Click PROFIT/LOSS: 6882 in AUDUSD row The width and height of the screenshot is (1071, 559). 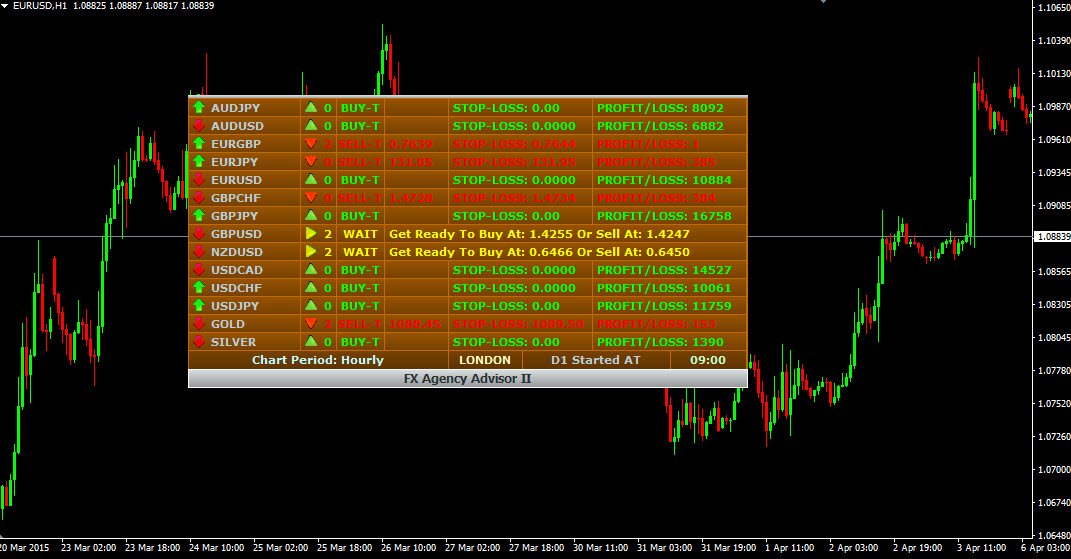click(660, 126)
